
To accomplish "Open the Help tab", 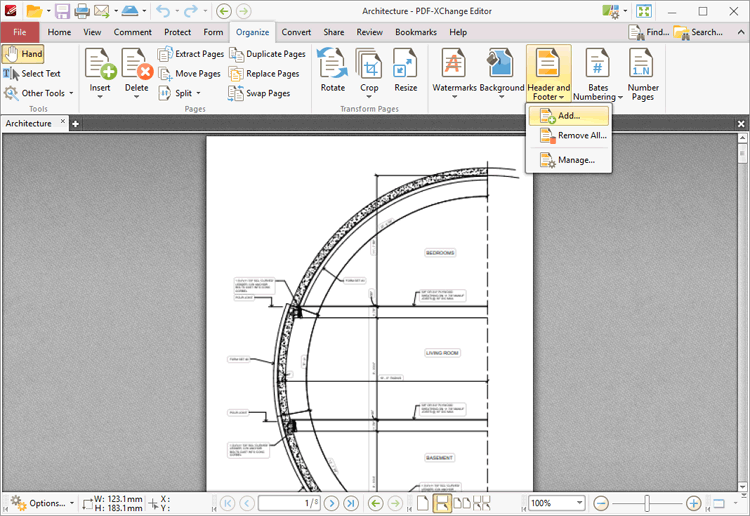I will [458, 32].
